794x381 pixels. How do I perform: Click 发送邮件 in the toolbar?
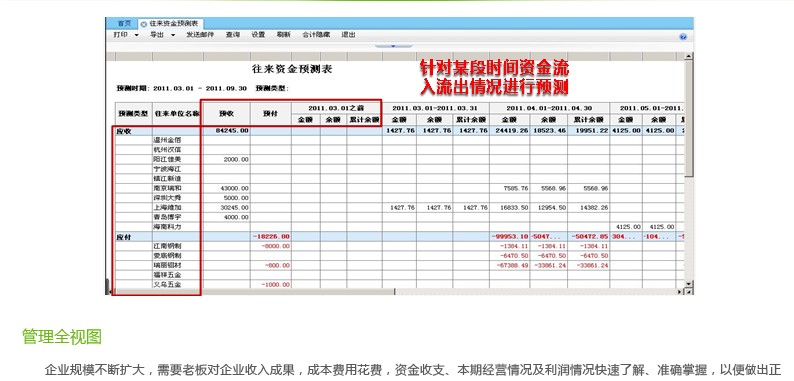tap(200, 35)
